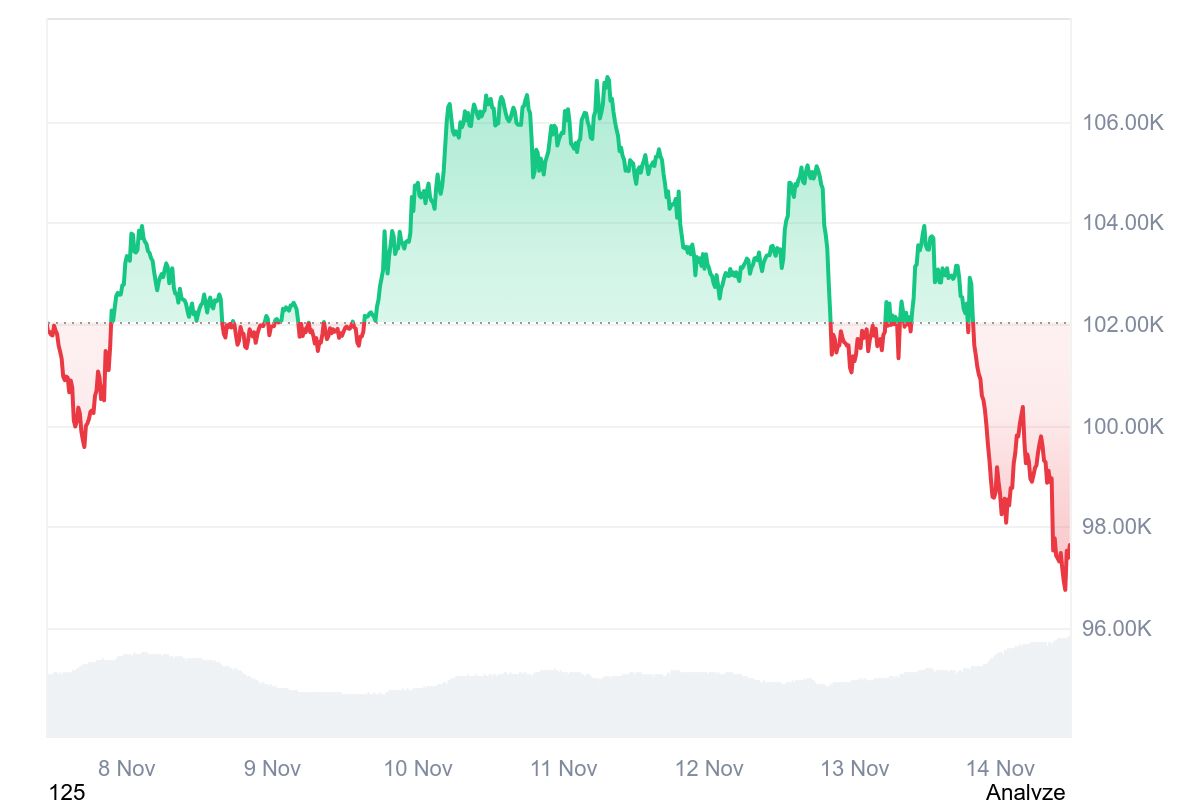Click the 12 Nov axis label
This screenshot has height=800, width=1200.
[709, 769]
